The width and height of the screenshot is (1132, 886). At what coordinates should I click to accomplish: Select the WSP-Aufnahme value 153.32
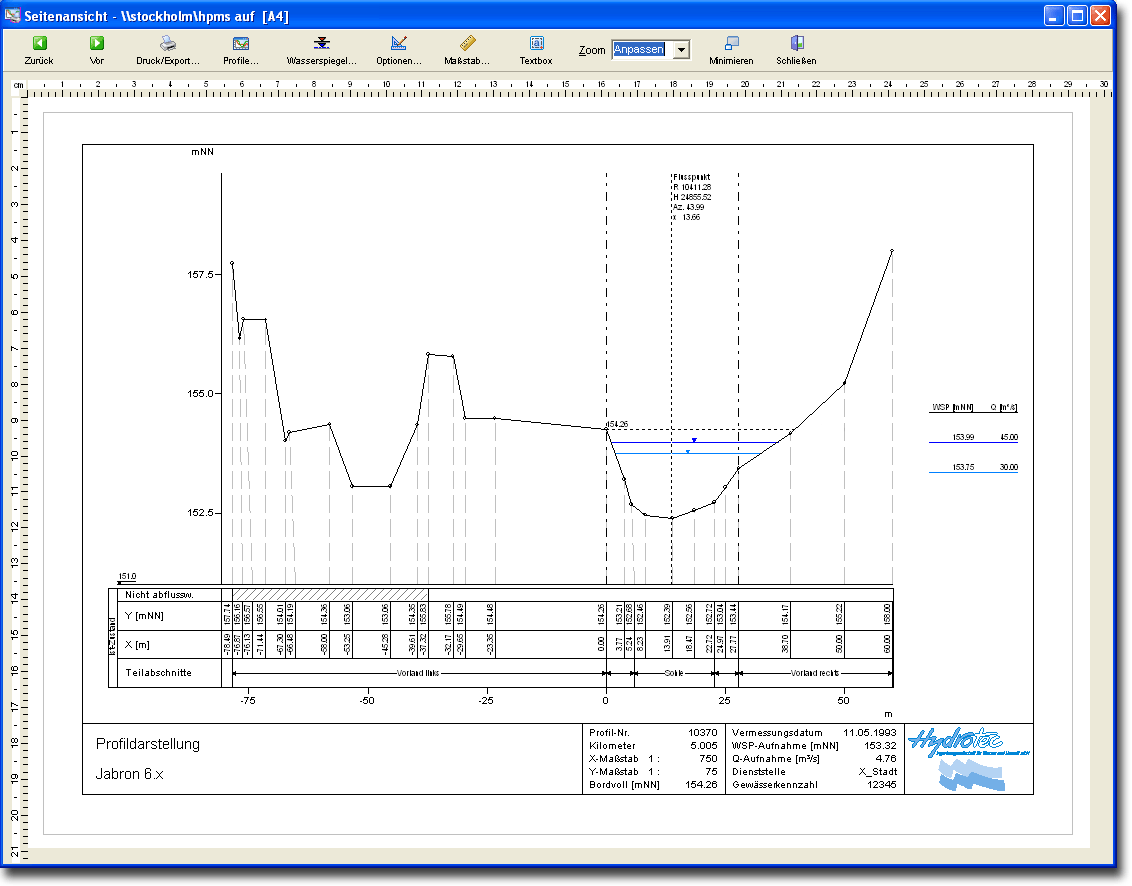pos(880,746)
